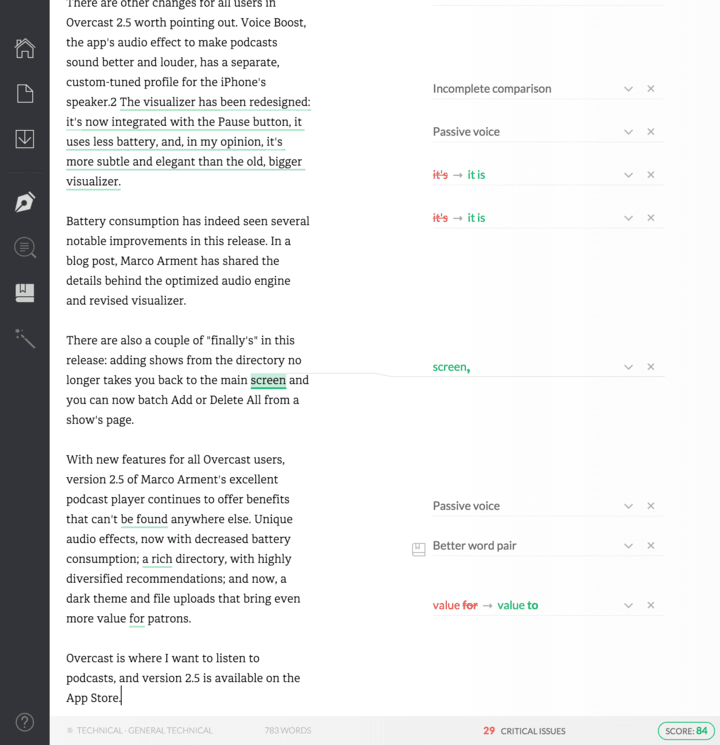Expand the Incomplete comparison card
Image resolution: width=720 pixels, height=745 pixels.
628,89
